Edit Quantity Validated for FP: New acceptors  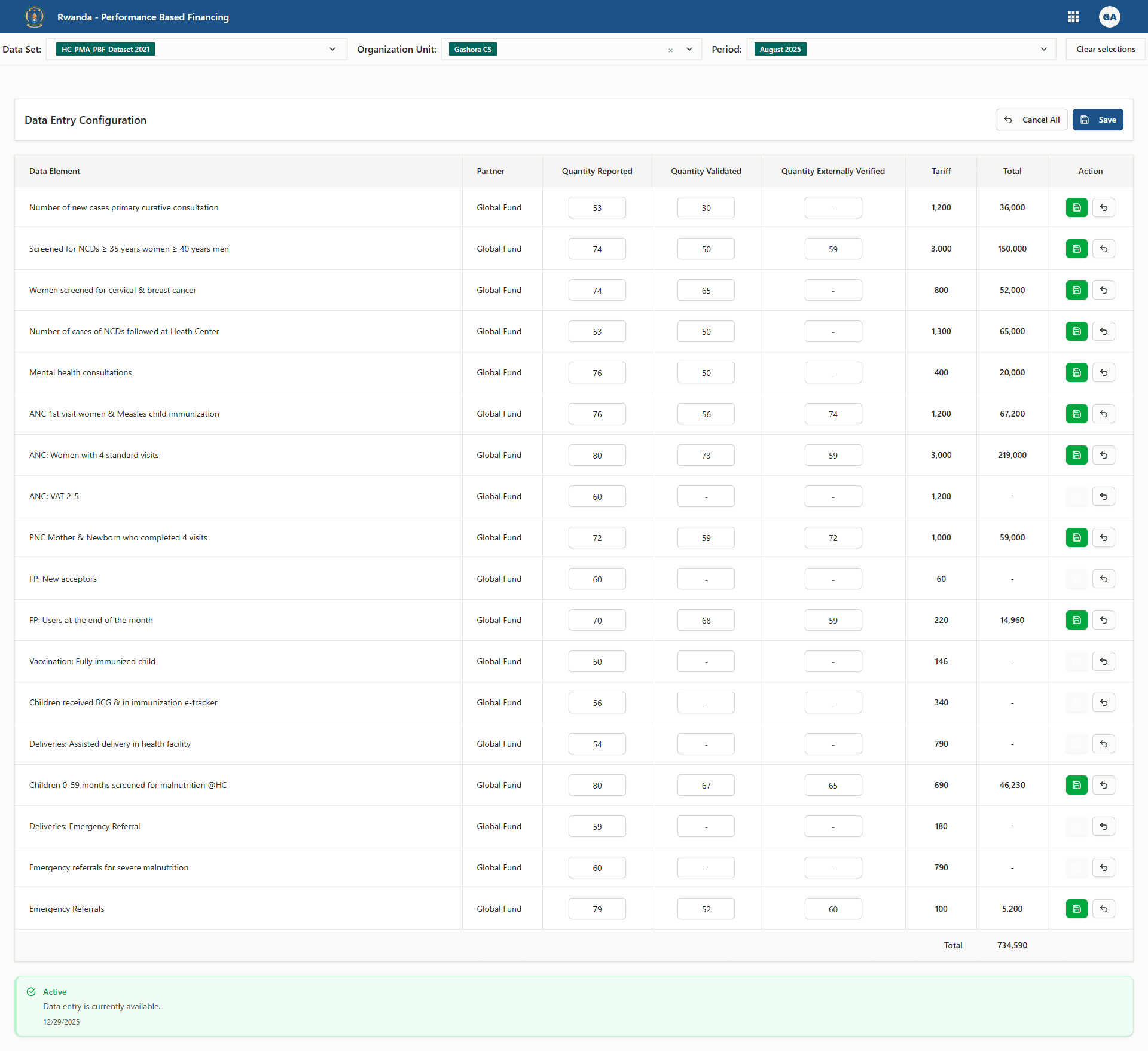coord(706,579)
